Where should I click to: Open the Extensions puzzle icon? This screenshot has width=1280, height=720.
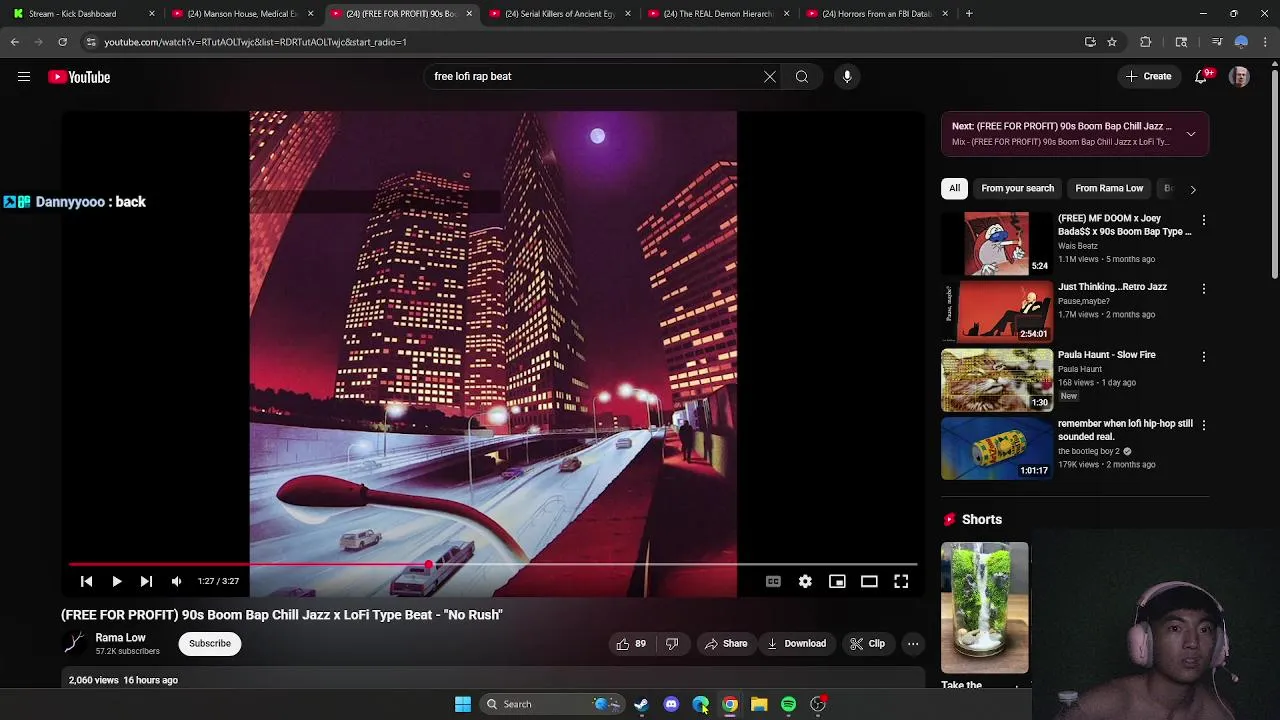1146,42
